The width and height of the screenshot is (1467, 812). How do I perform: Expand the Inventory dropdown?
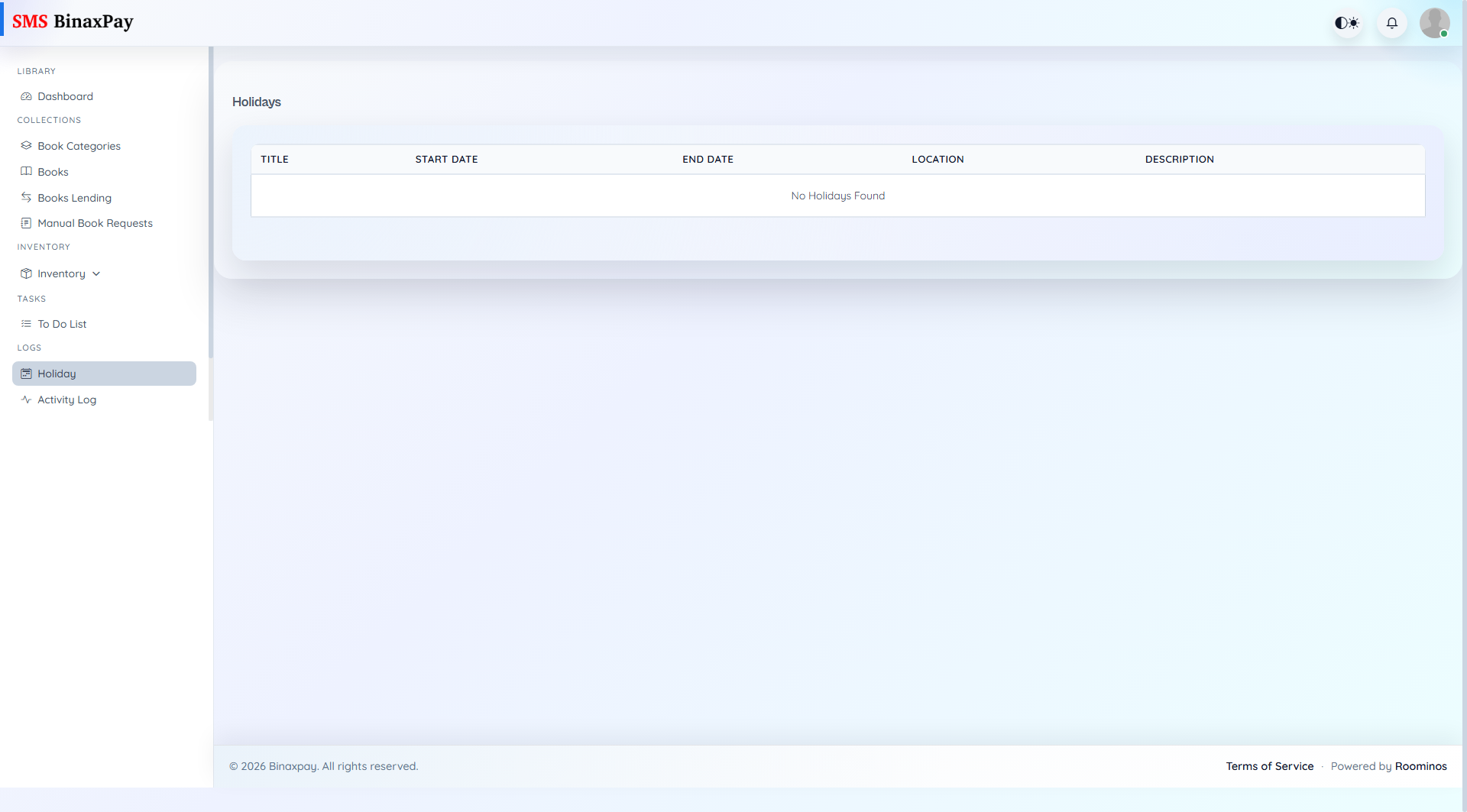[x=62, y=273]
